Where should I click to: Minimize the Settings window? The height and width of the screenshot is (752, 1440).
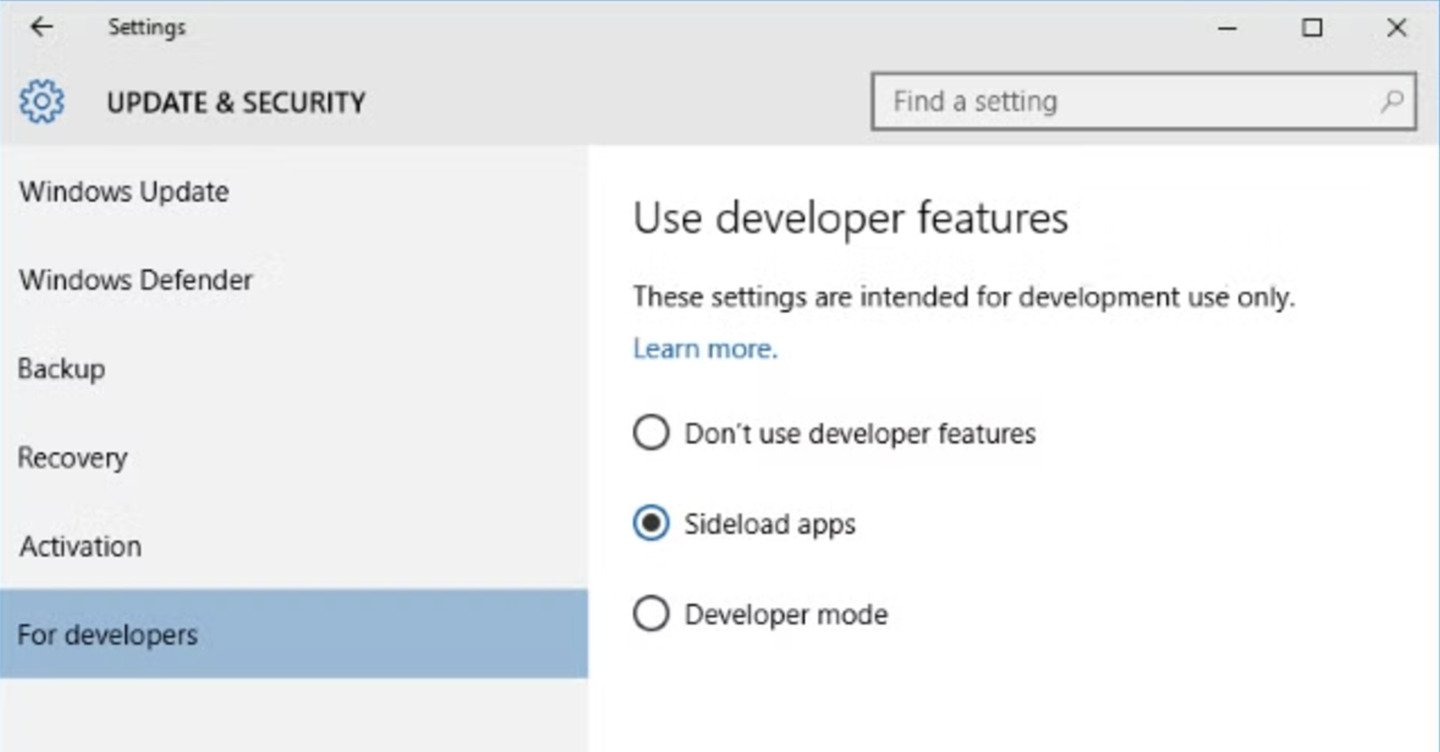pyautogui.click(x=1229, y=28)
